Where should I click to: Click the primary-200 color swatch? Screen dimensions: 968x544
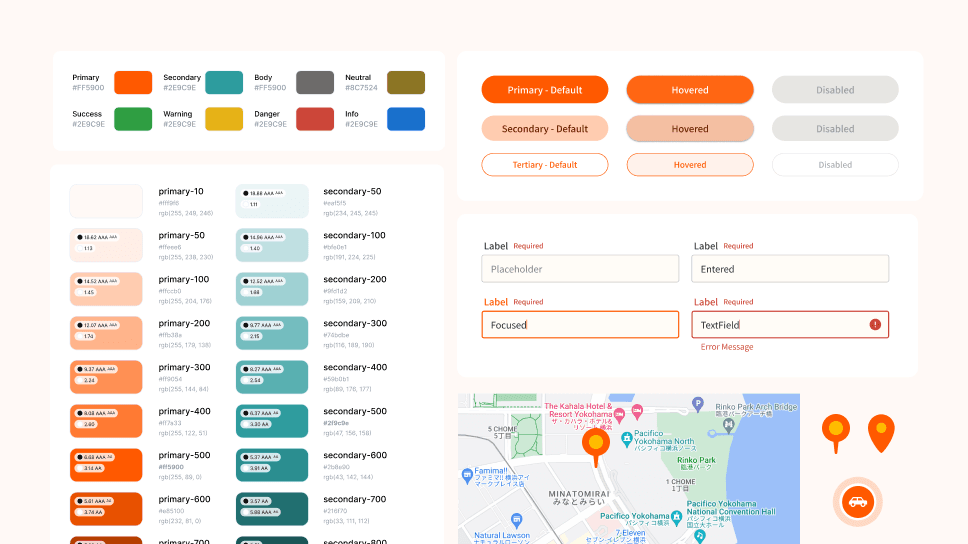106,333
